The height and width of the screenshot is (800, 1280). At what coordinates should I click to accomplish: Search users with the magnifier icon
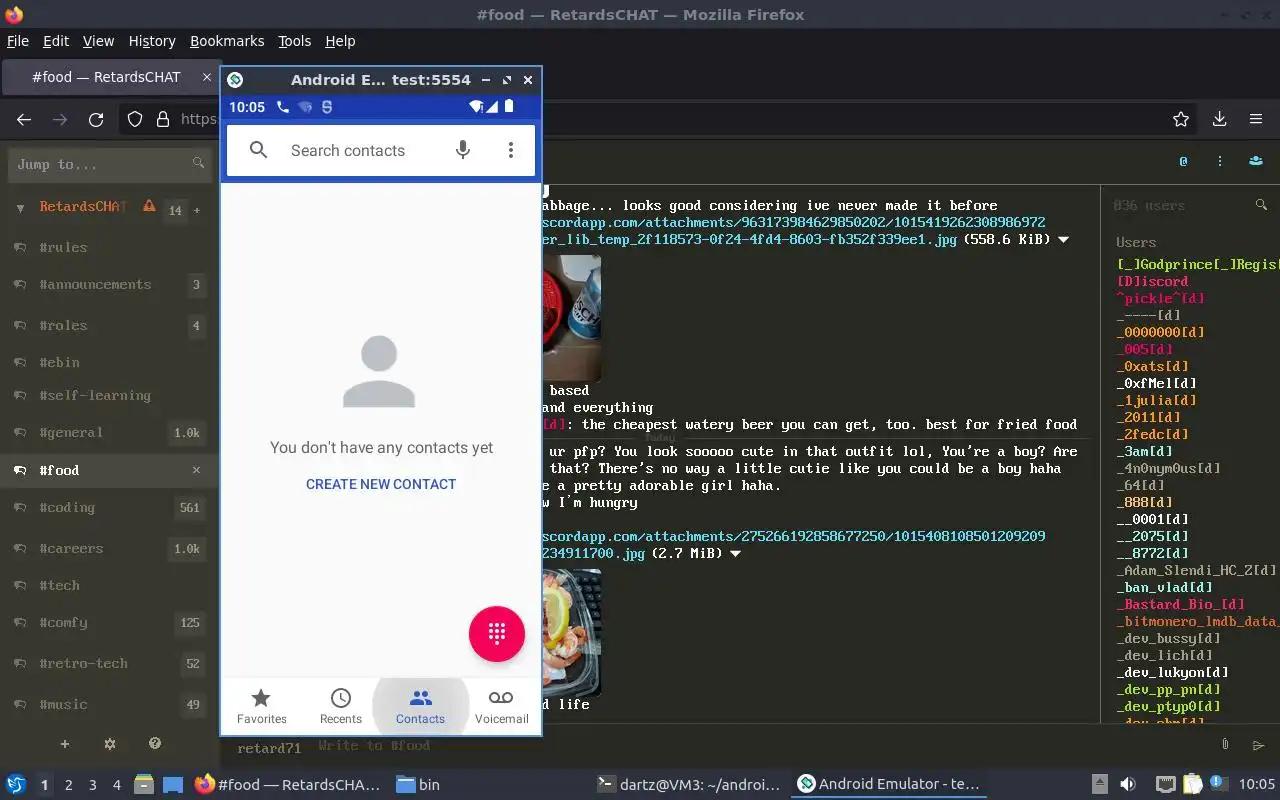pos(1261,205)
